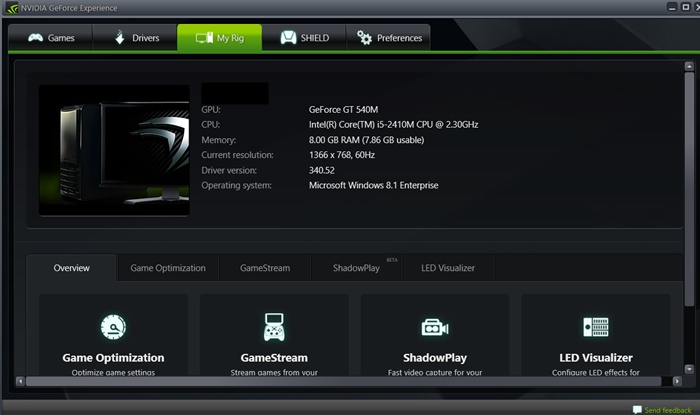The height and width of the screenshot is (415, 700).
Task: Maximize the GeForce Experience window
Action: pyautogui.click(x=686, y=7)
